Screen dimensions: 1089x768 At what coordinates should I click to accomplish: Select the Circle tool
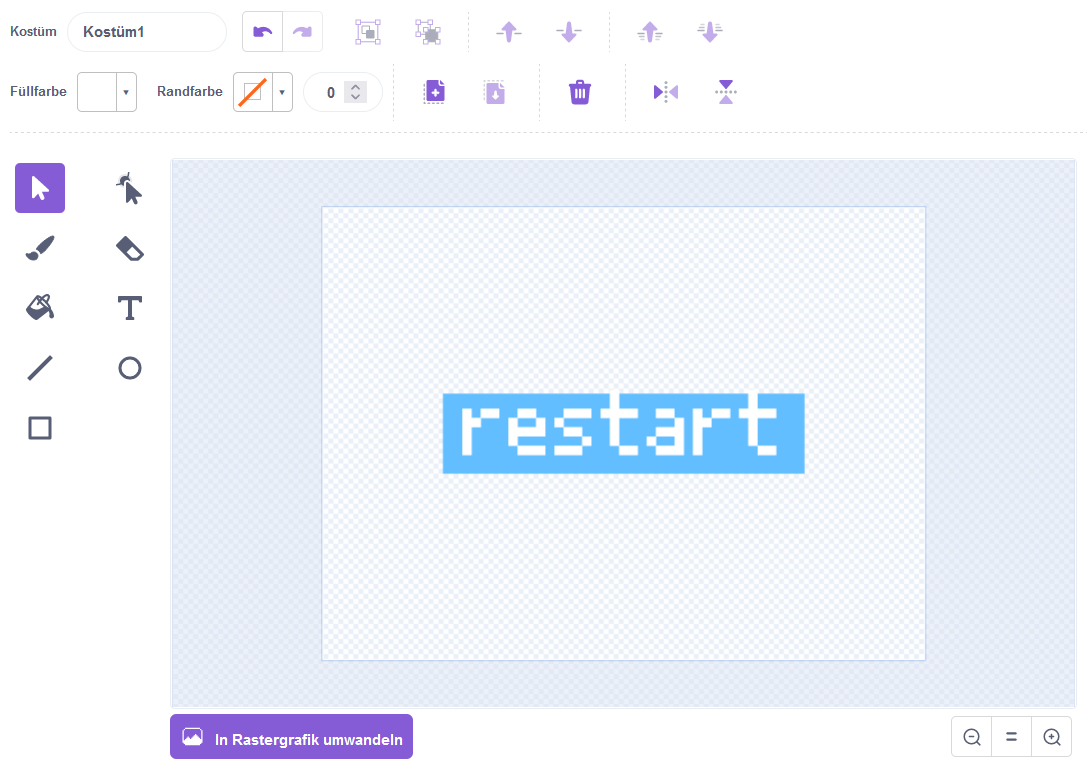click(x=129, y=368)
